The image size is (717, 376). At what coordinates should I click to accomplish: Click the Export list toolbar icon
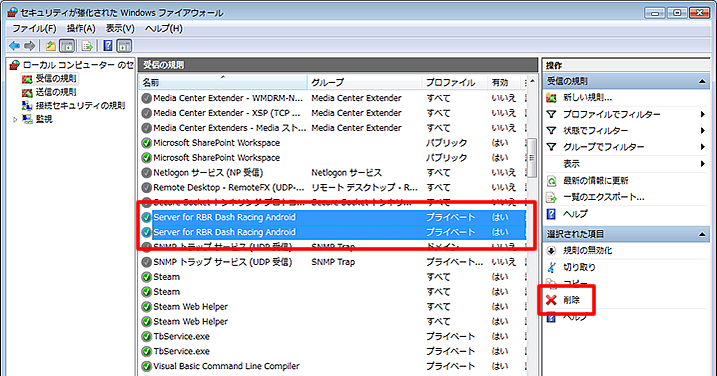click(x=87, y=45)
